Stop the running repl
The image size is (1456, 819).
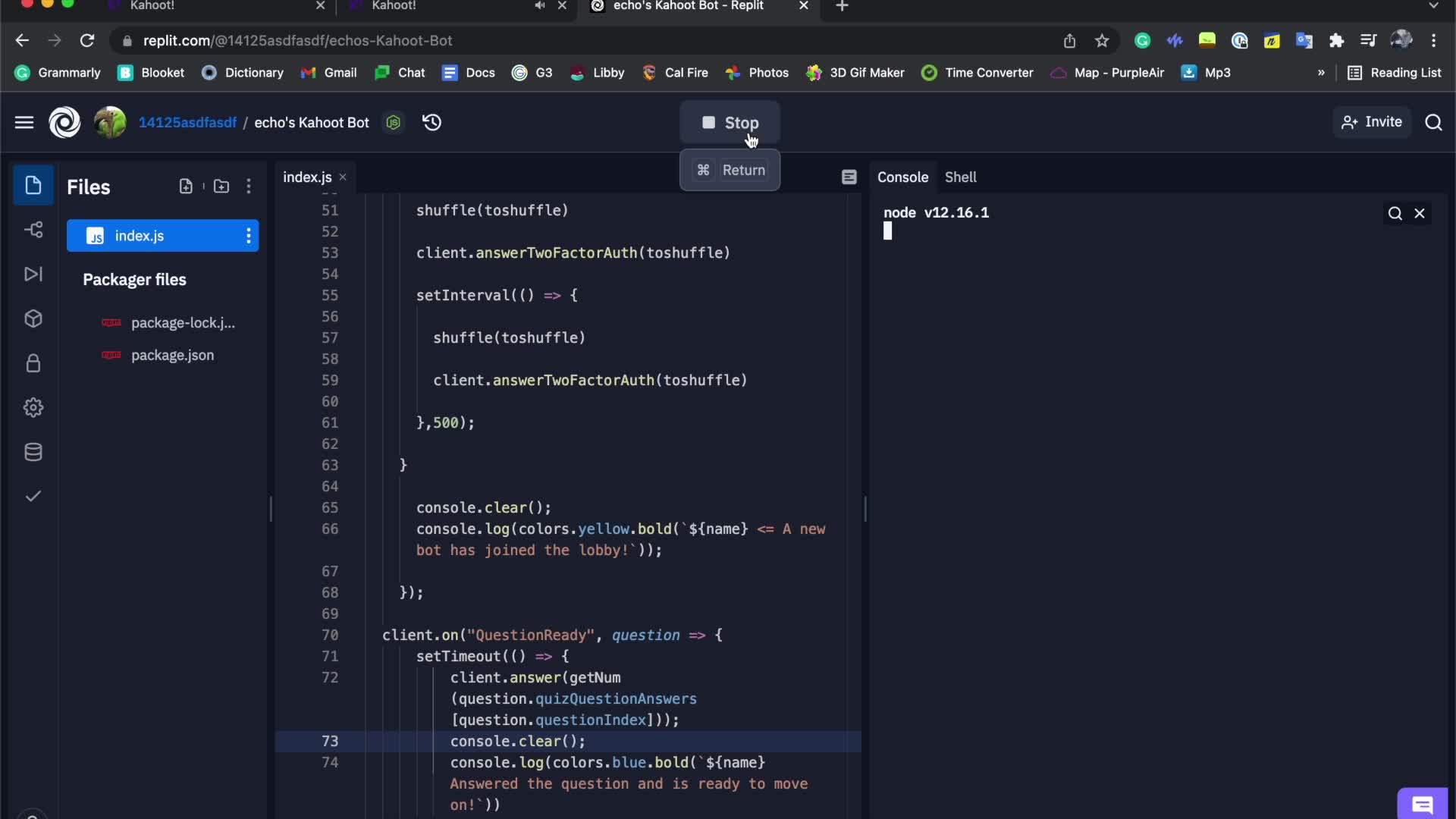[730, 122]
